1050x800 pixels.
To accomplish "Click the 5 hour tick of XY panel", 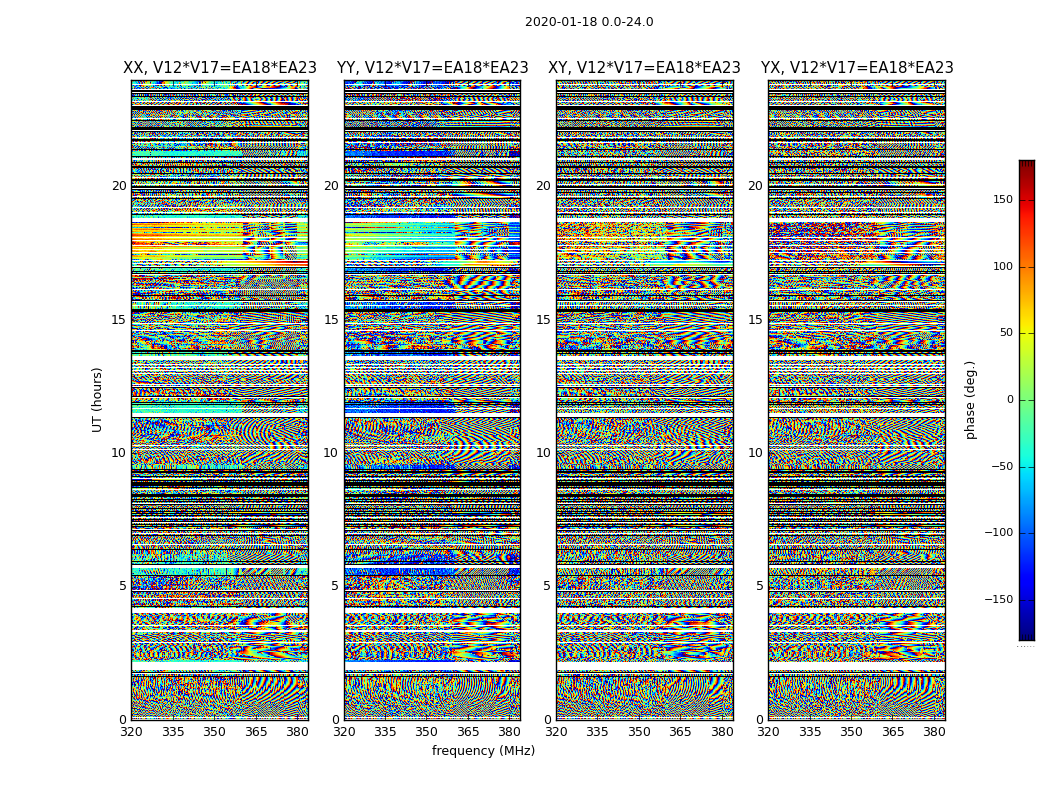I will [x=548, y=586].
